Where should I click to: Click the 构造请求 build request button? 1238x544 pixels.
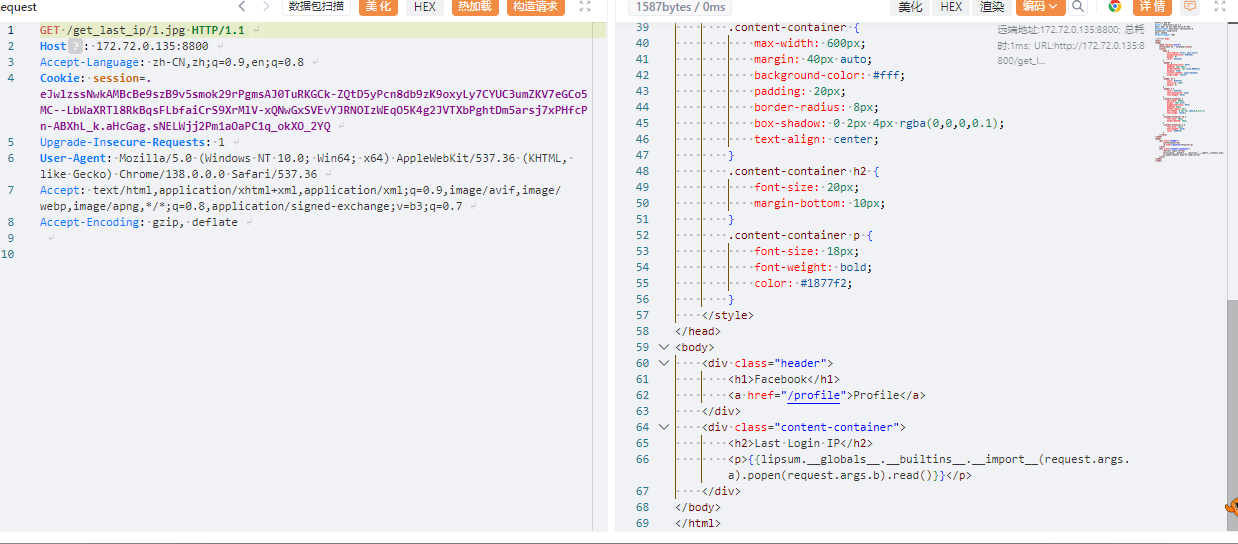pos(535,7)
